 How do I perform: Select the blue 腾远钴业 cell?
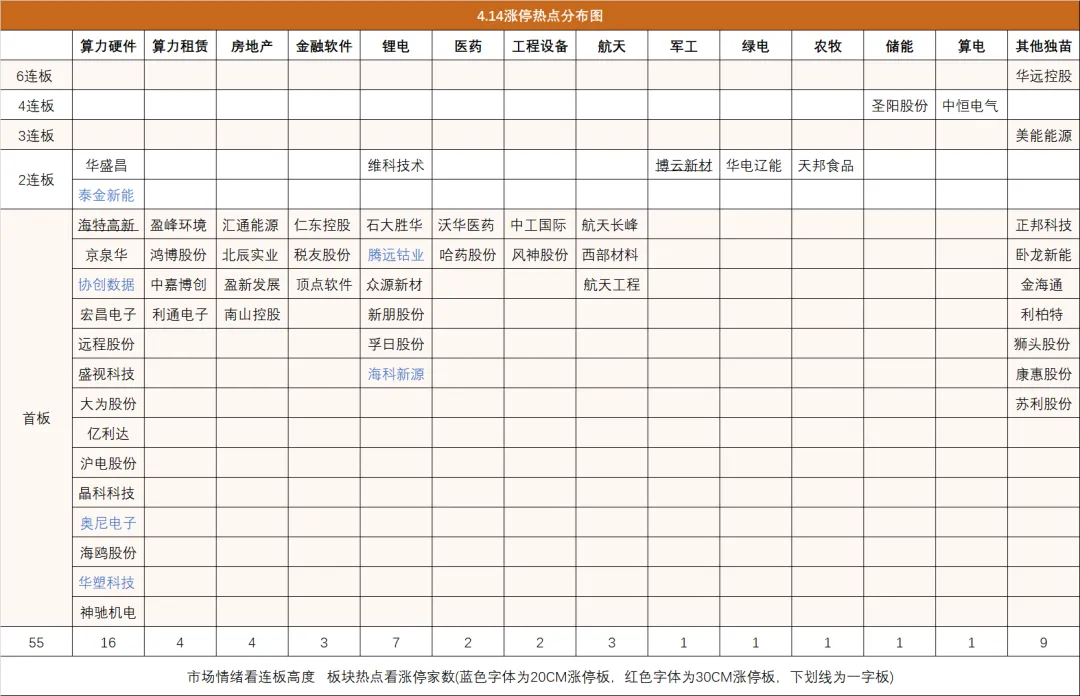coord(396,255)
